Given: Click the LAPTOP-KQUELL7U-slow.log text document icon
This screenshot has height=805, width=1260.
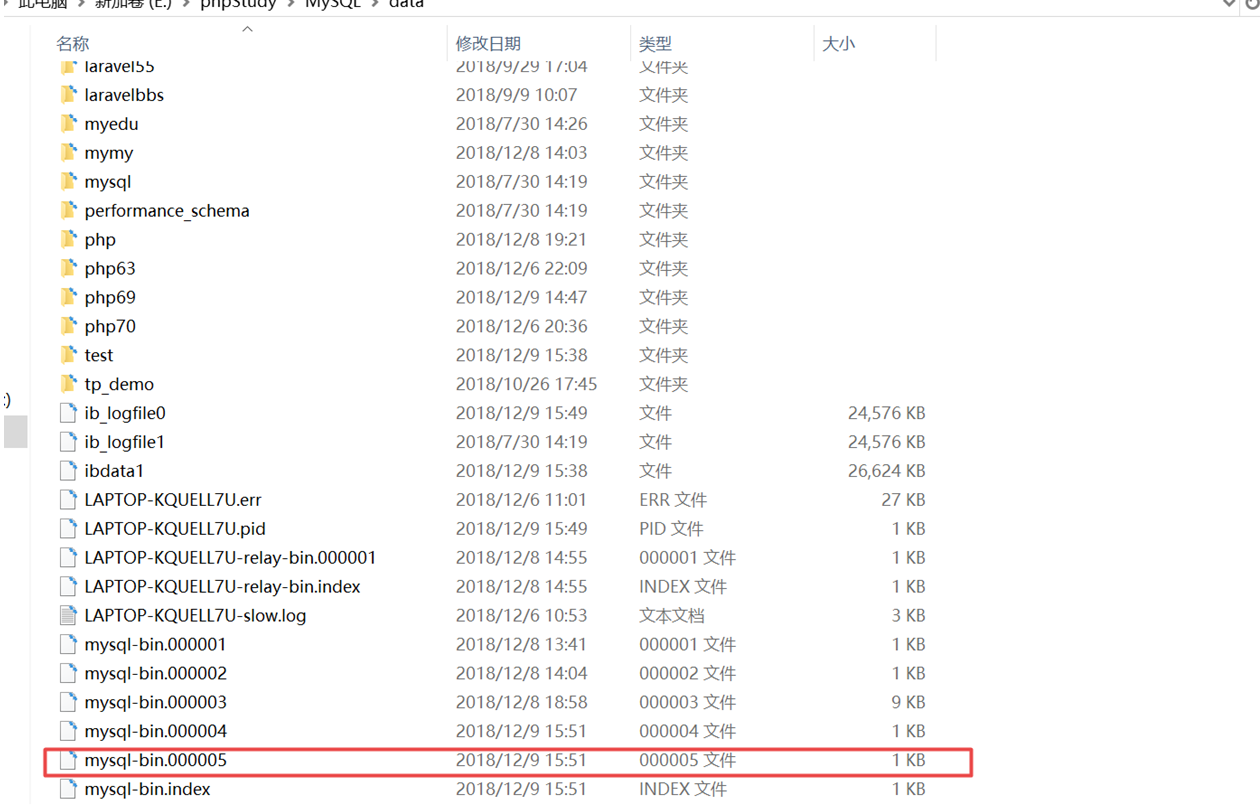Looking at the screenshot, I should [x=68, y=616].
